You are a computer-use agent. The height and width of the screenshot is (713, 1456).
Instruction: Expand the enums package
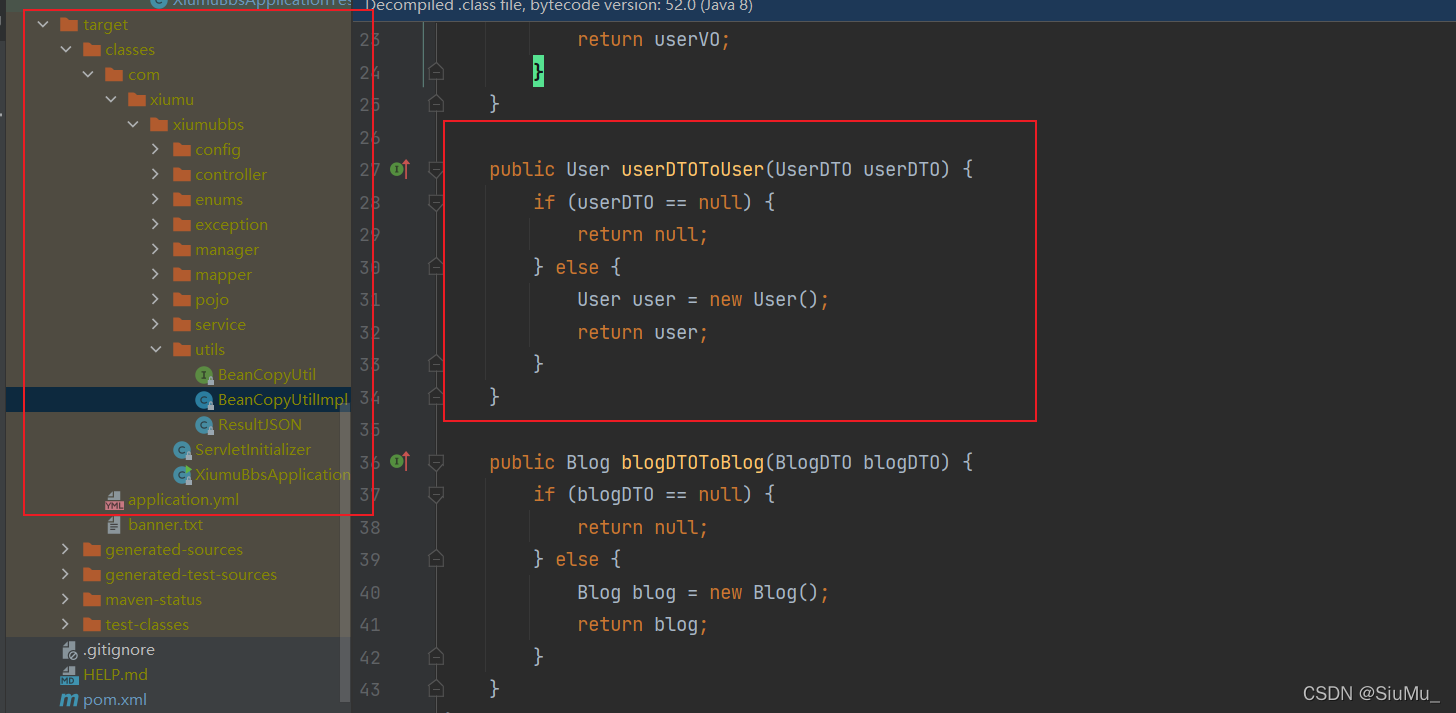[x=156, y=200]
